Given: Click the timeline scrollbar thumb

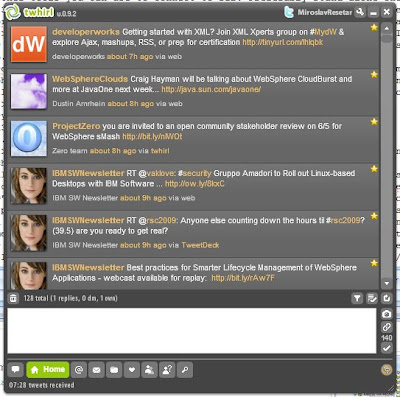Looking at the screenshot, I should click(387, 38).
